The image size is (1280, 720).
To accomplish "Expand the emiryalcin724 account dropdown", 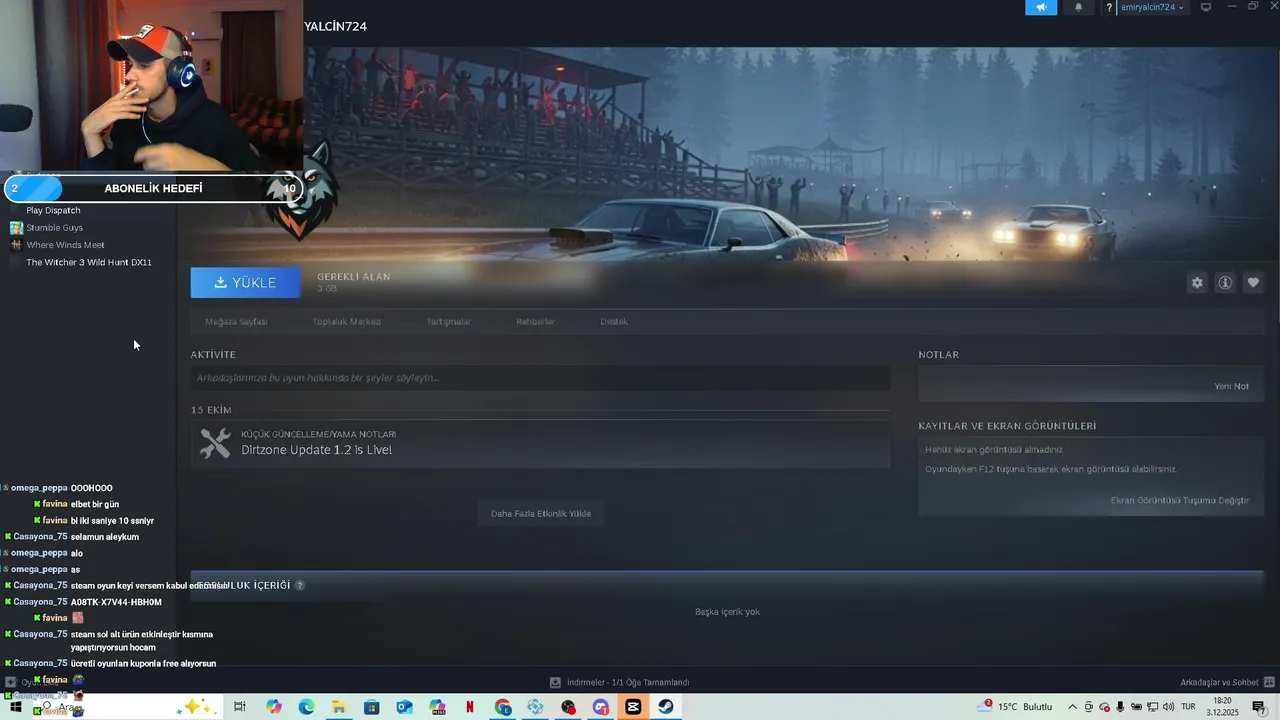I will point(1152,7).
